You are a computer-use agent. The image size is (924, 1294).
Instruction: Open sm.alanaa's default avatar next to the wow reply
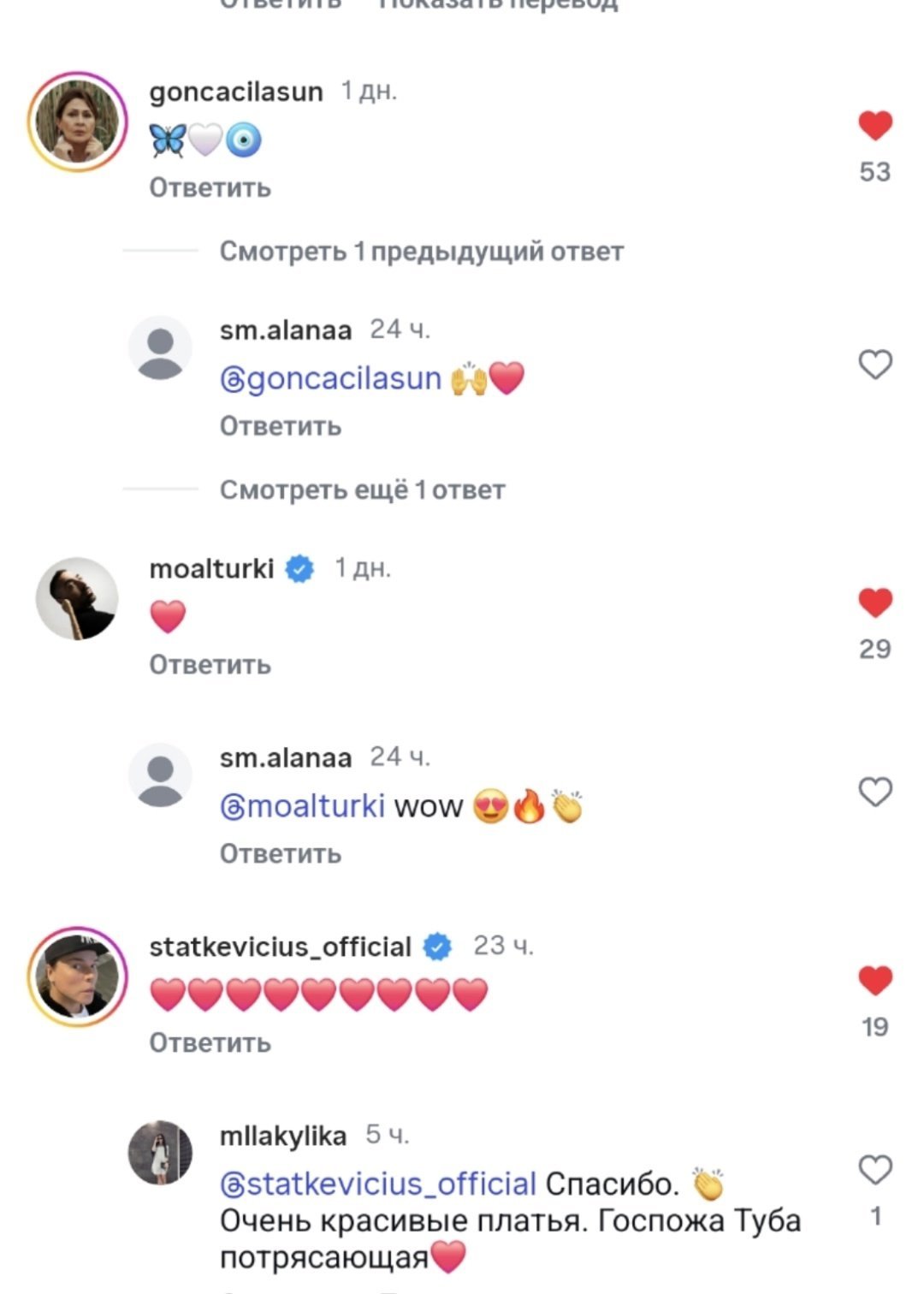point(160,775)
